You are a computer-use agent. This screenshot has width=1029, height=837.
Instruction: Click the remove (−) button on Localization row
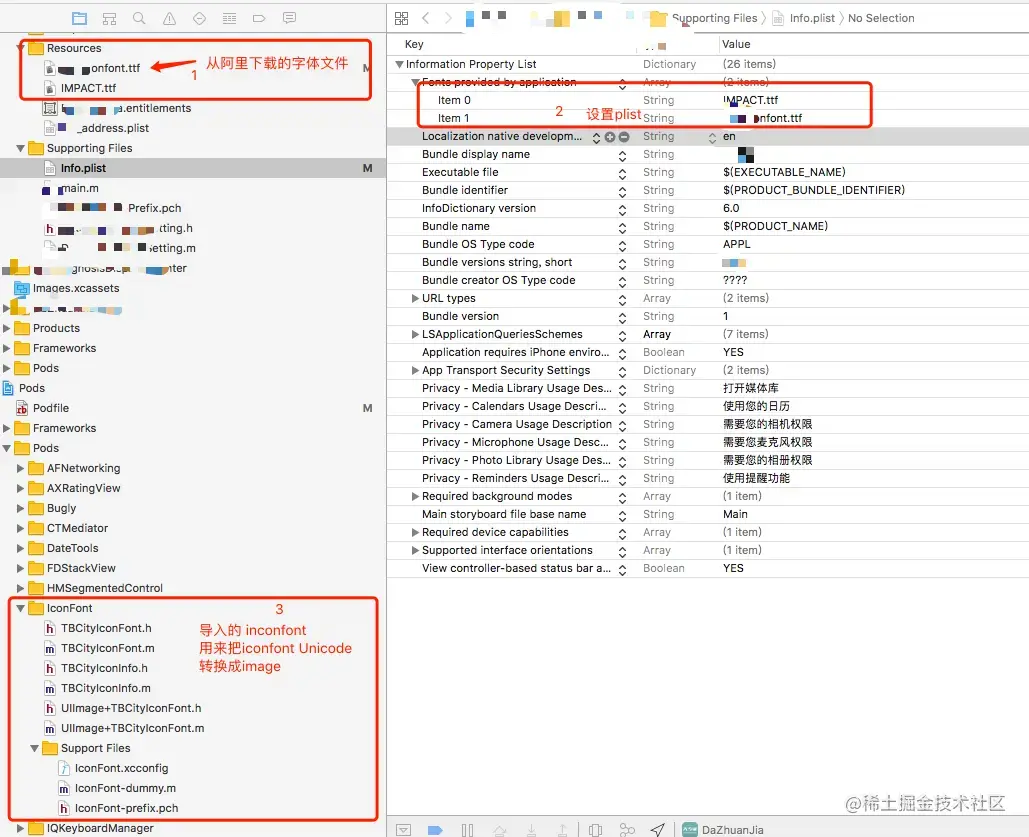[624, 137]
